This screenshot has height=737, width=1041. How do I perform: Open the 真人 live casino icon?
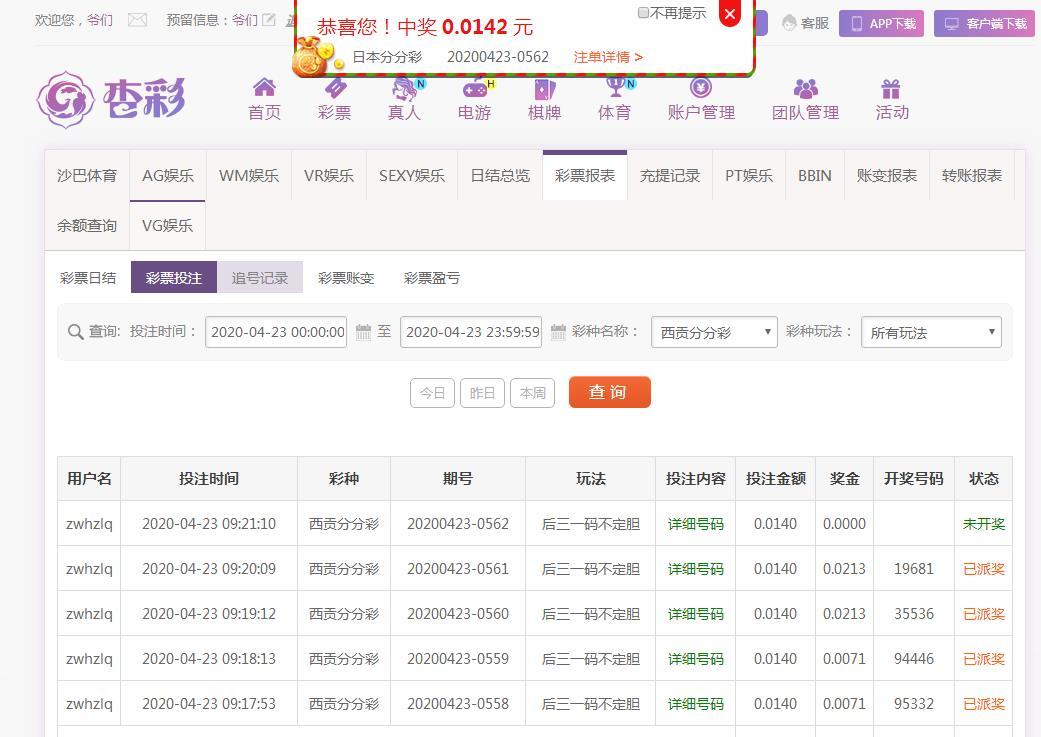404,88
